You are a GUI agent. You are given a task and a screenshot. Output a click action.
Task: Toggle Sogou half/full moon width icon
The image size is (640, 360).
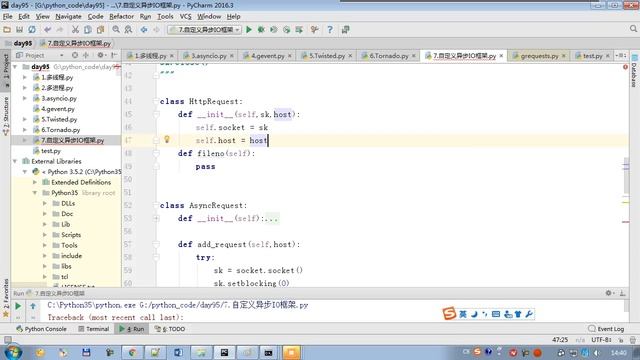tap(474, 314)
